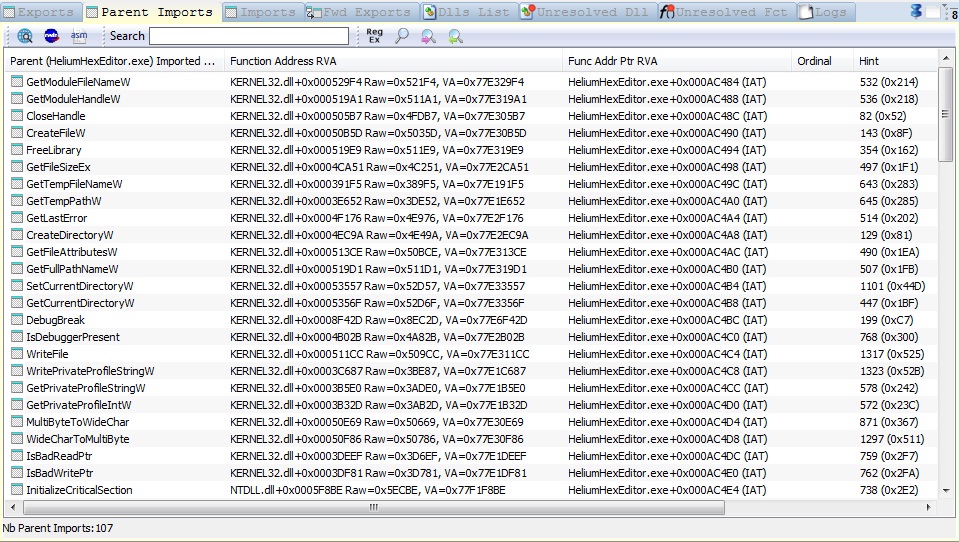Viewport: 960px width, 542px height.
Task: Click the round blue undecorate icon in the toolbar
Action: [x=52, y=36]
